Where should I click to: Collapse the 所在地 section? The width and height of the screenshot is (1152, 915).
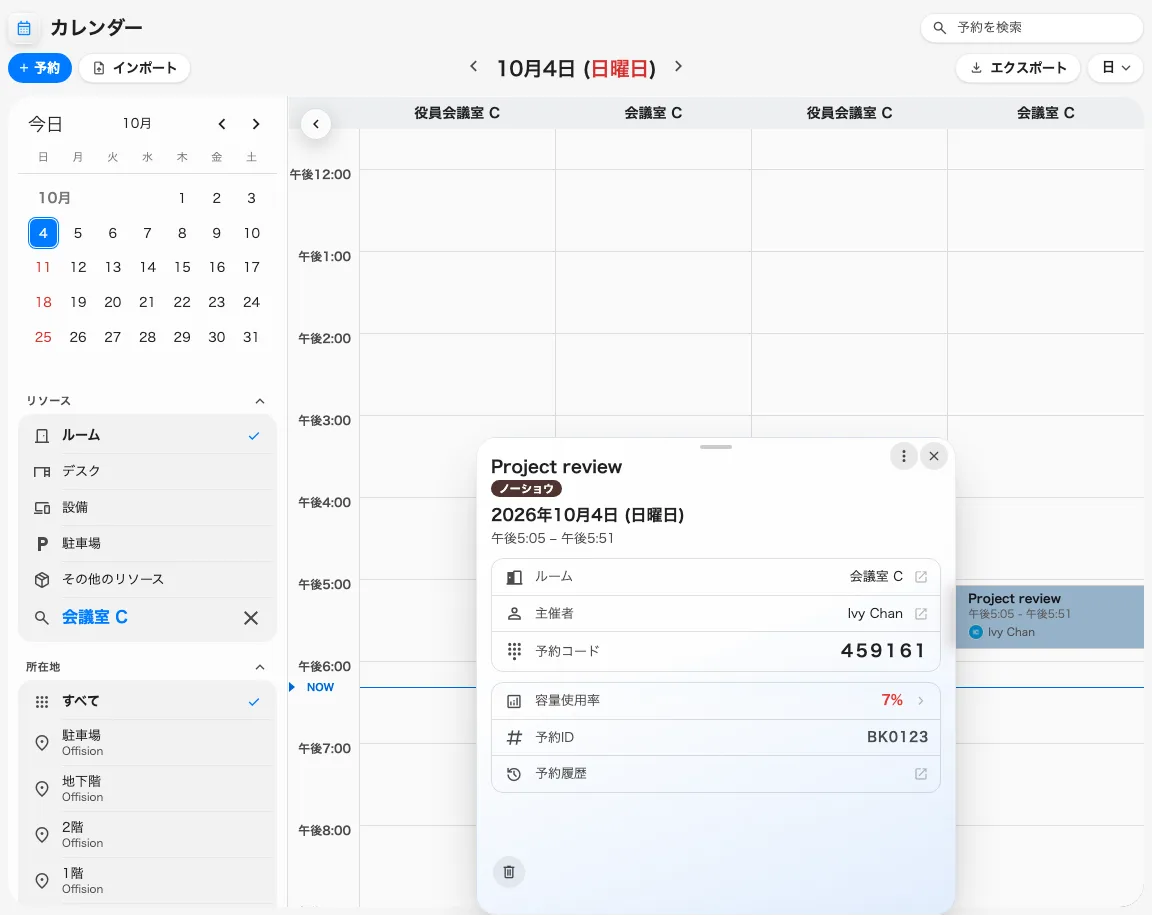(x=259, y=667)
